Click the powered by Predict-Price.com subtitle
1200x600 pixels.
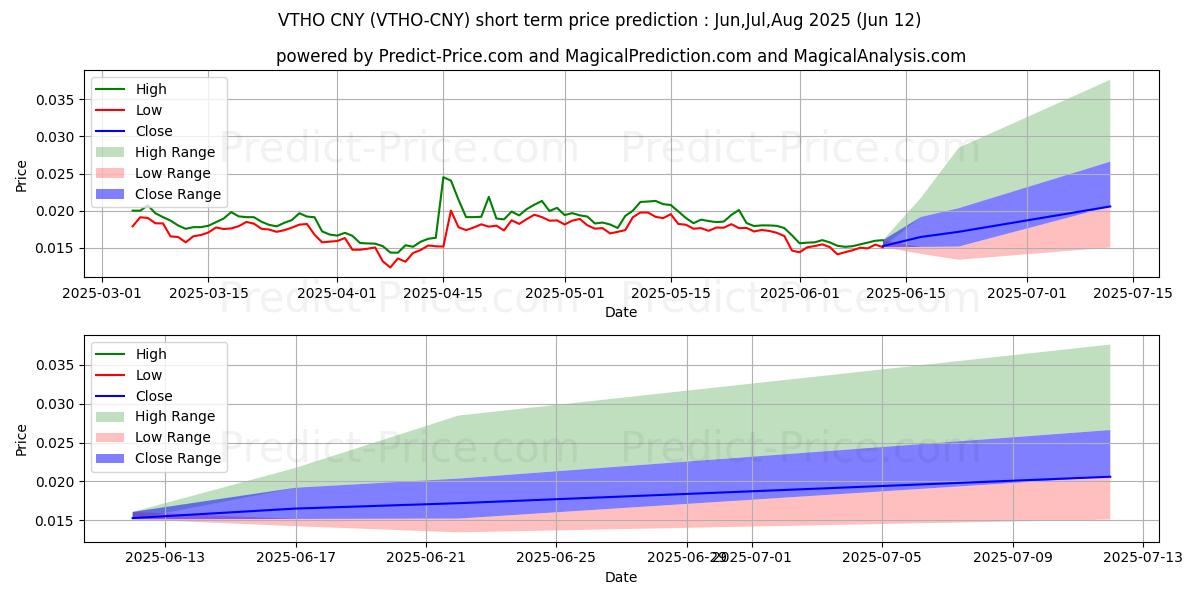pyautogui.click(x=621, y=56)
